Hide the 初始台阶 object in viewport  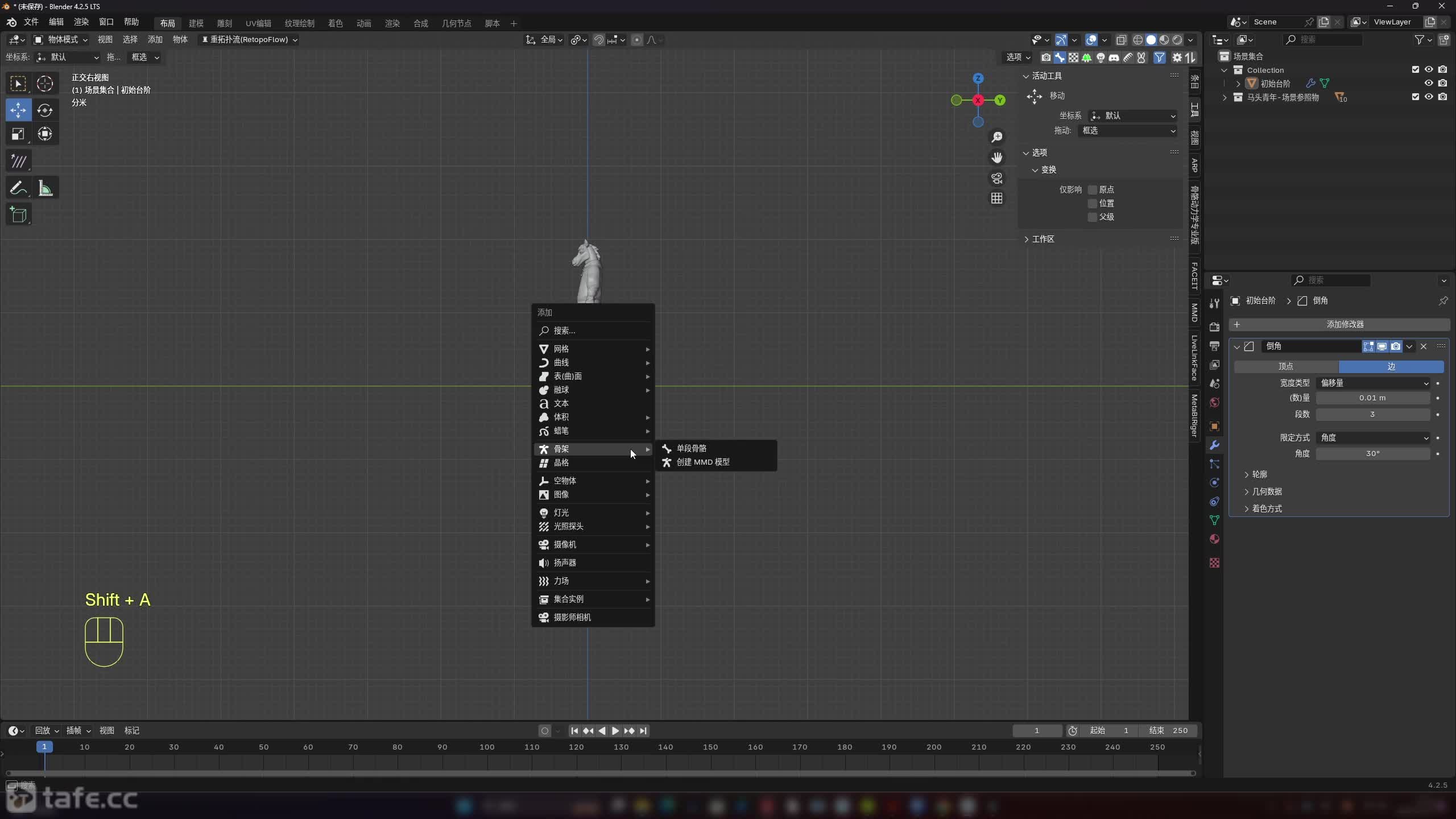[1428, 83]
